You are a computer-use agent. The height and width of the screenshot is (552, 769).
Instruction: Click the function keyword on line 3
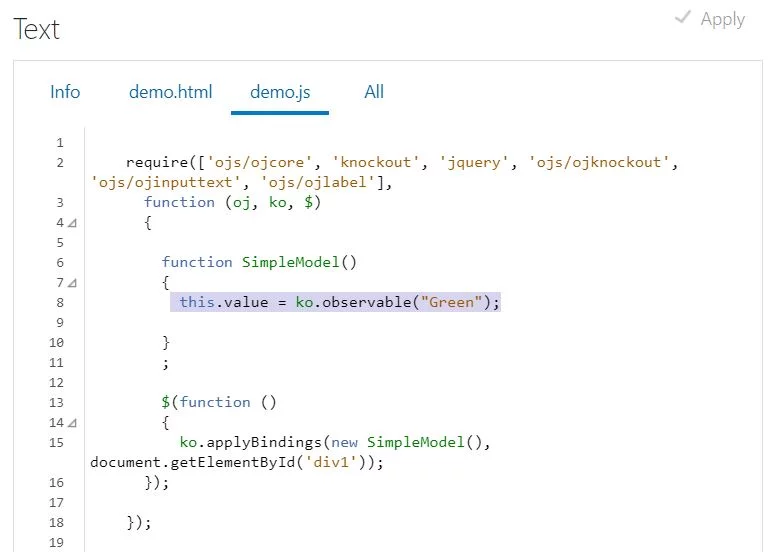click(179, 202)
